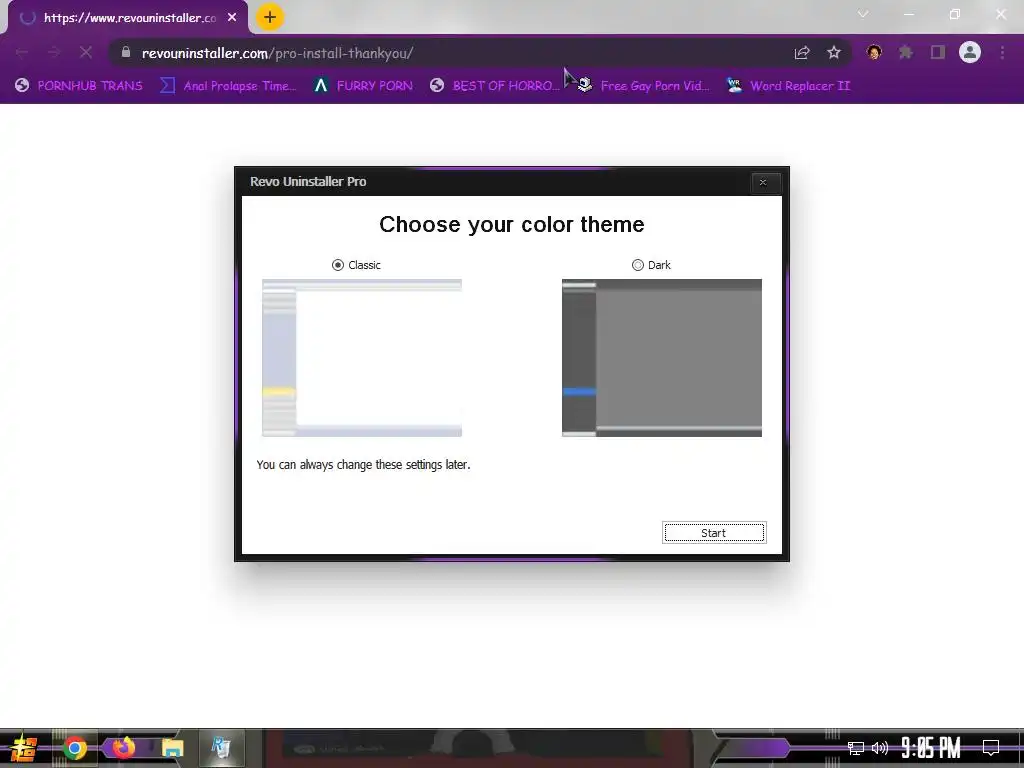This screenshot has width=1024, height=768.
Task: Open the Word Replacer II bookmark
Action: 788,86
